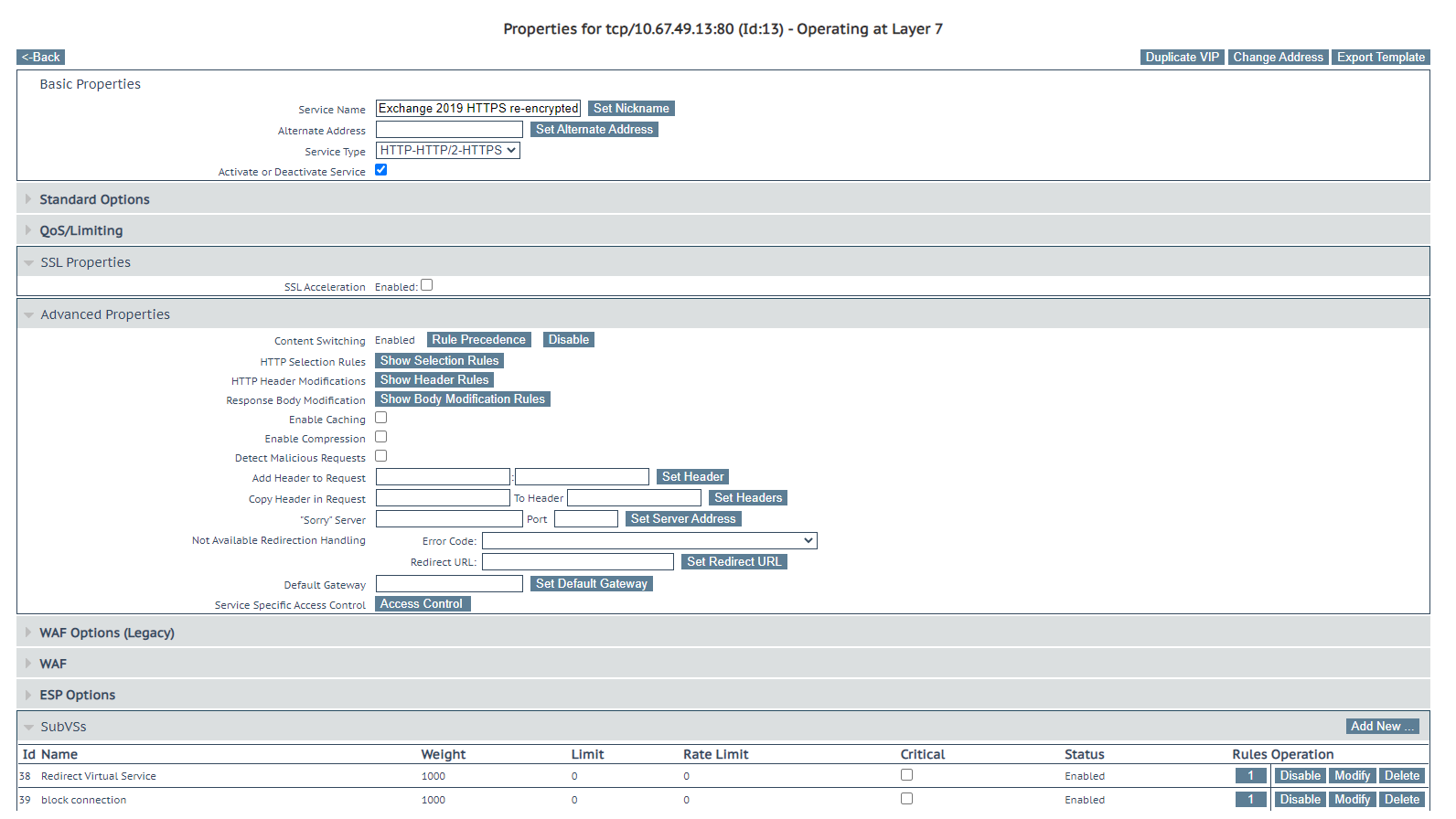Open Rule Precedence for content switching
The image size is (1456, 819).
[x=479, y=339]
